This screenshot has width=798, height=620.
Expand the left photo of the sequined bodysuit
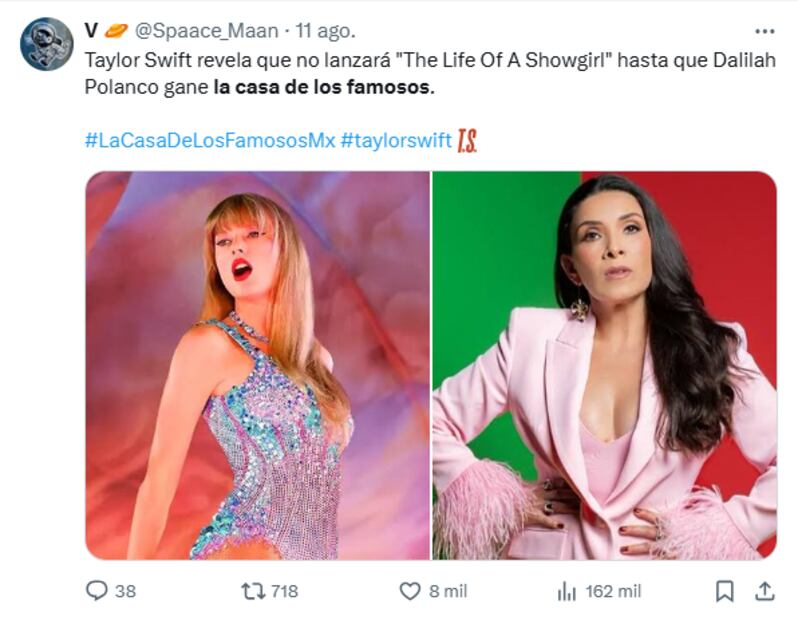click(257, 365)
